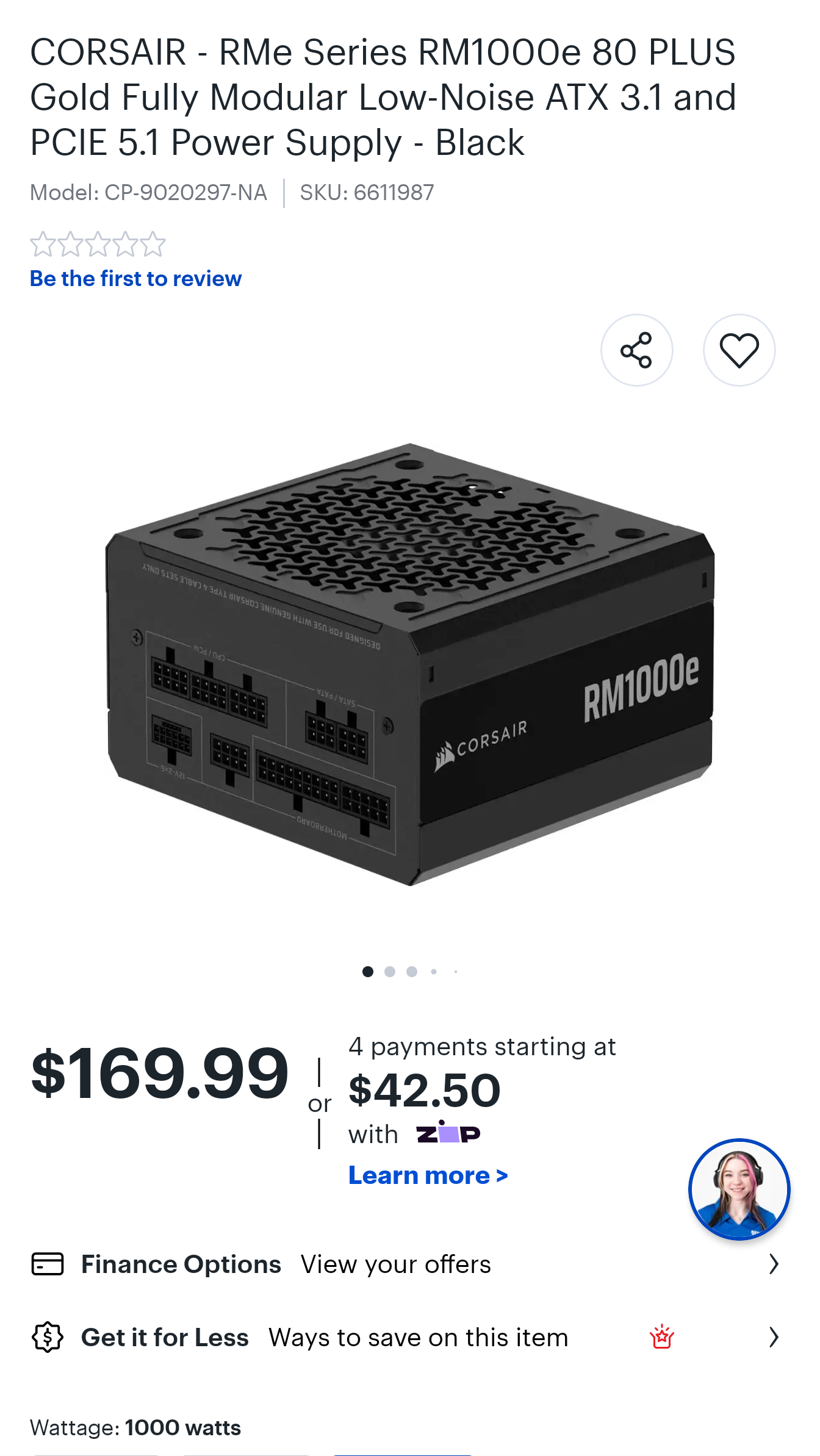Click the Get it for Less badge icon
This screenshot has height=1456, width=820.
click(x=48, y=1337)
